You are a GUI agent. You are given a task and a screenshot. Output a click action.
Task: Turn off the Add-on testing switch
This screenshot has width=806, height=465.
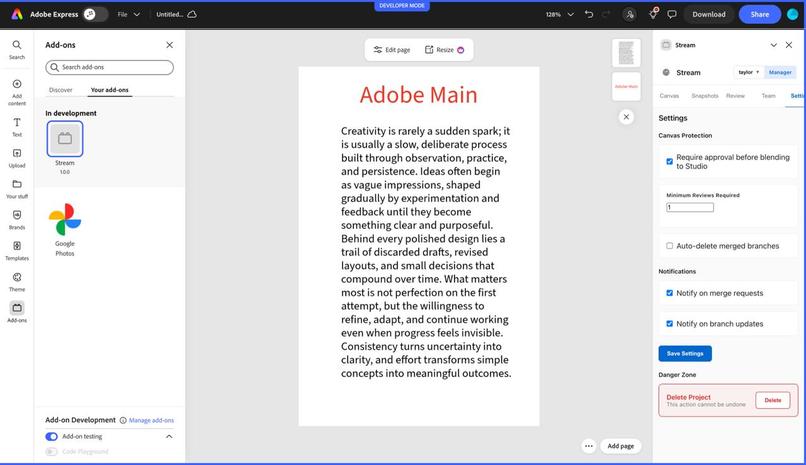point(51,437)
